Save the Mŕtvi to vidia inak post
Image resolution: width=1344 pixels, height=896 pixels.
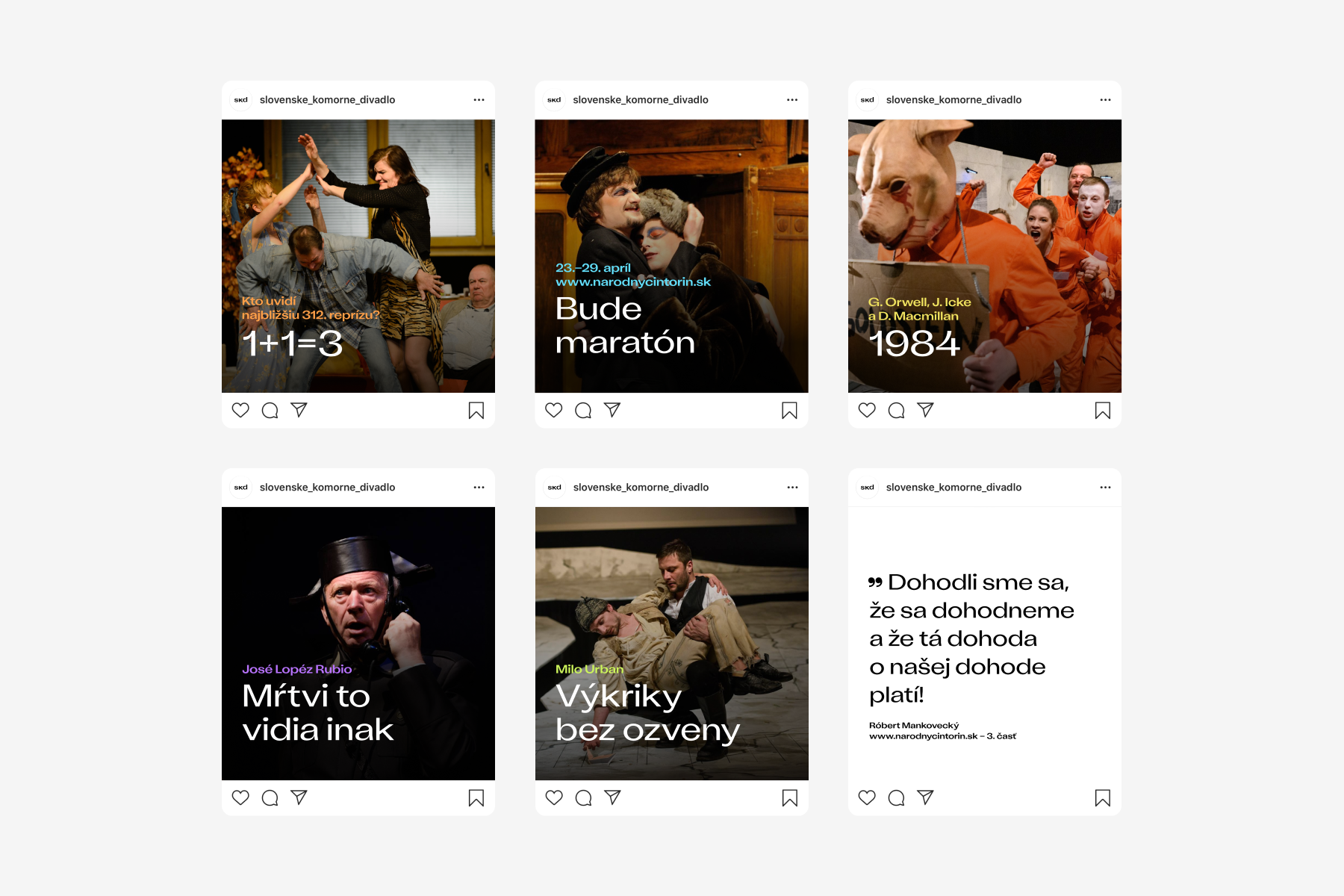476,798
